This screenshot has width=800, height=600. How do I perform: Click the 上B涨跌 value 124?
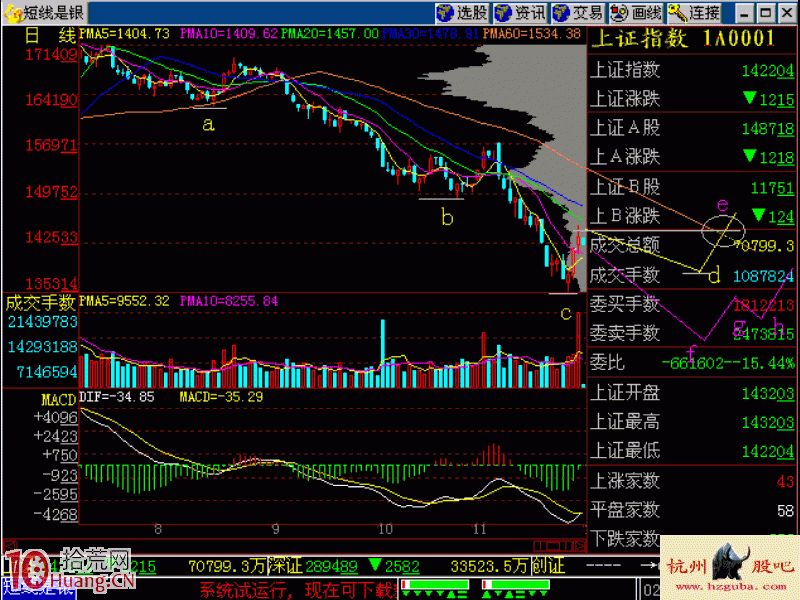click(x=781, y=217)
